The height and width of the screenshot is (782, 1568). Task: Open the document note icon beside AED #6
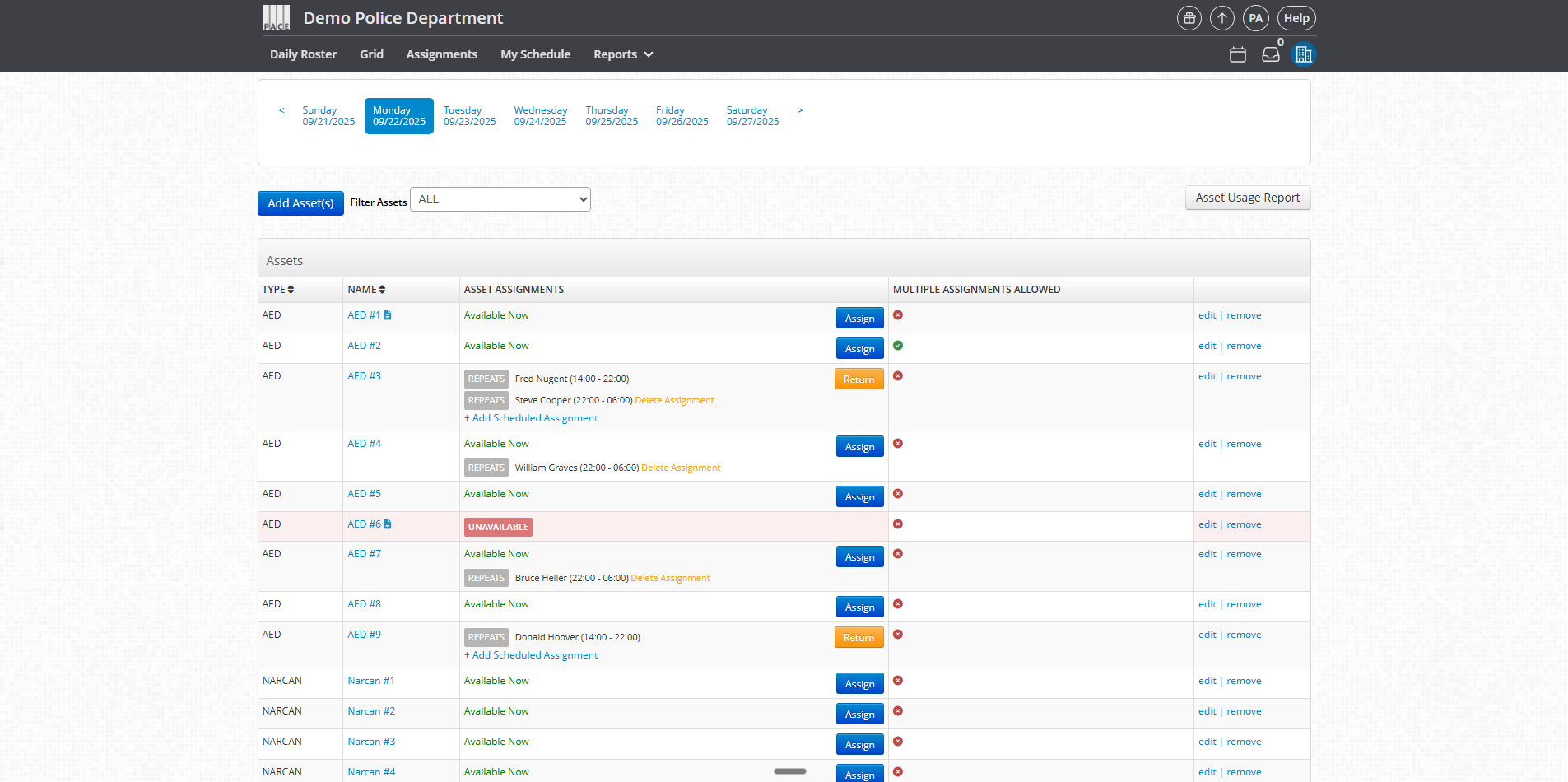[x=388, y=524]
